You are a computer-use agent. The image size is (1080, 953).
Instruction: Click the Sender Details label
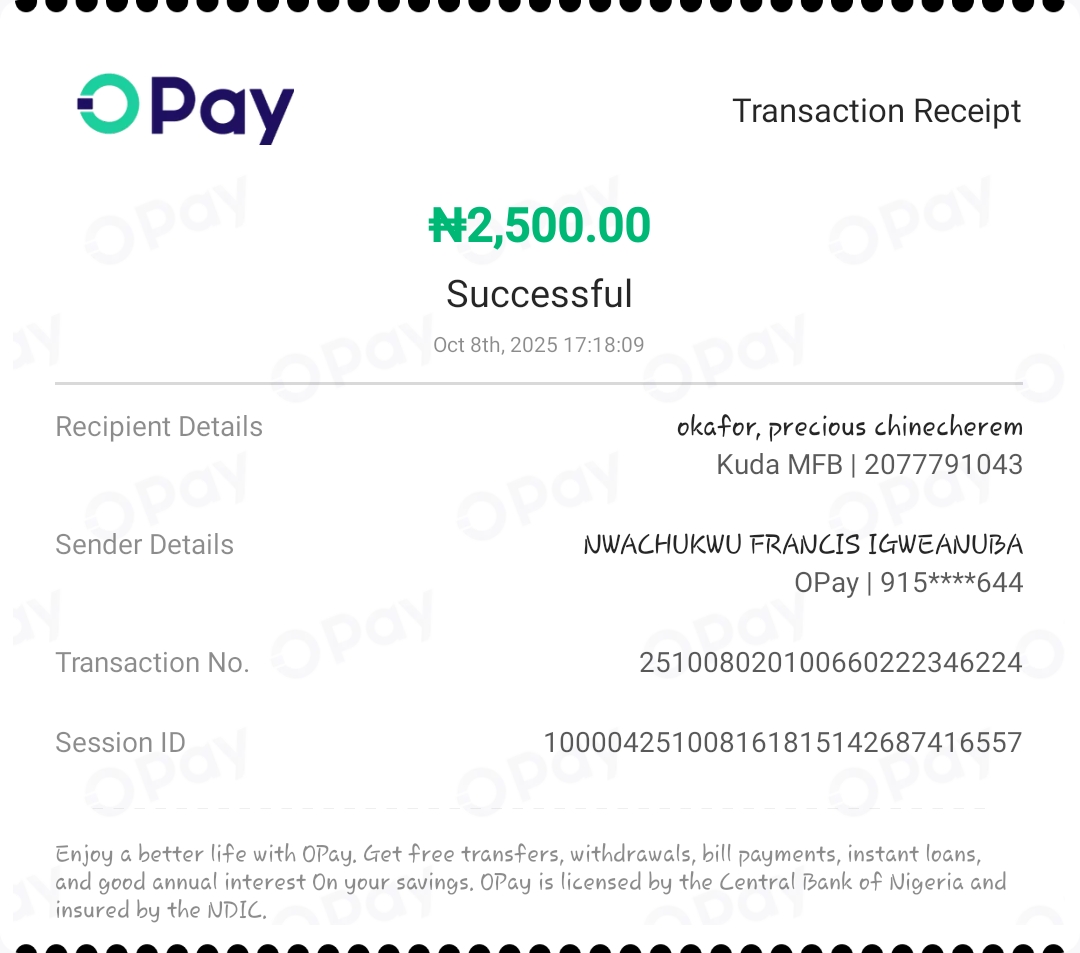click(144, 545)
